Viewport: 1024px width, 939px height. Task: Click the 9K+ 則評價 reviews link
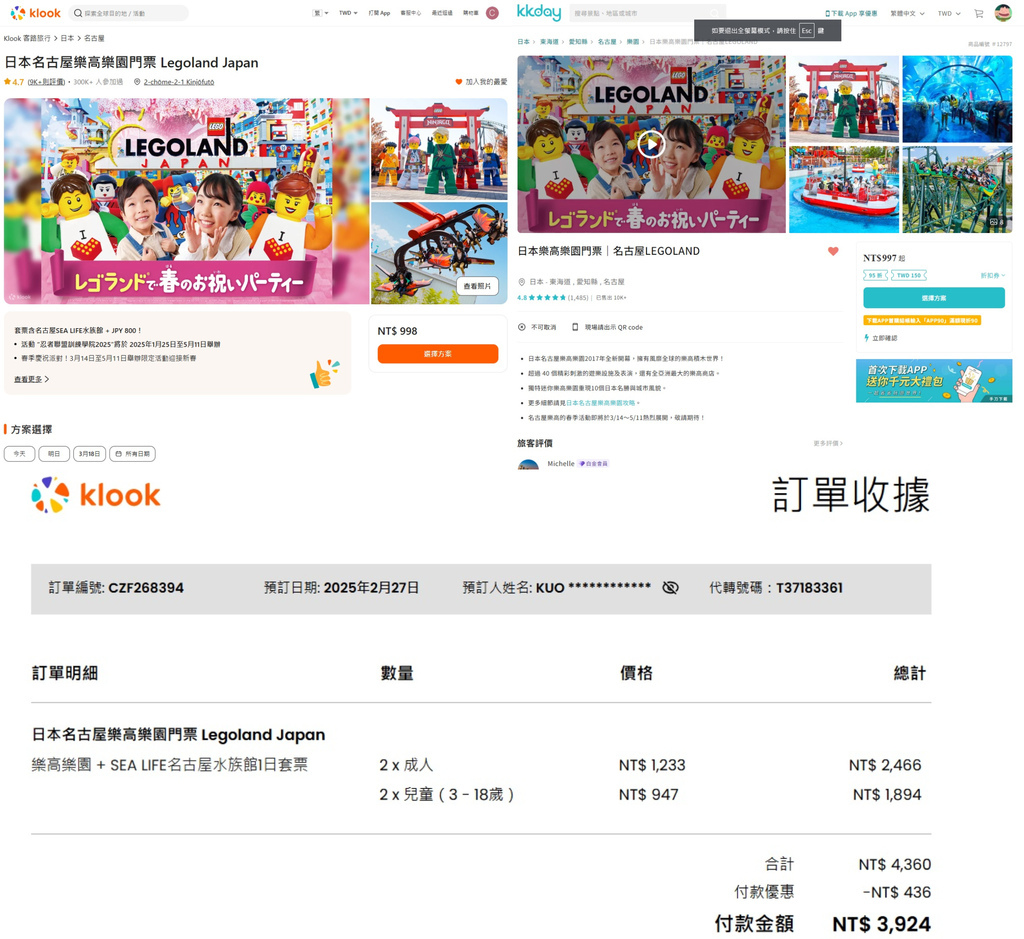(46, 82)
